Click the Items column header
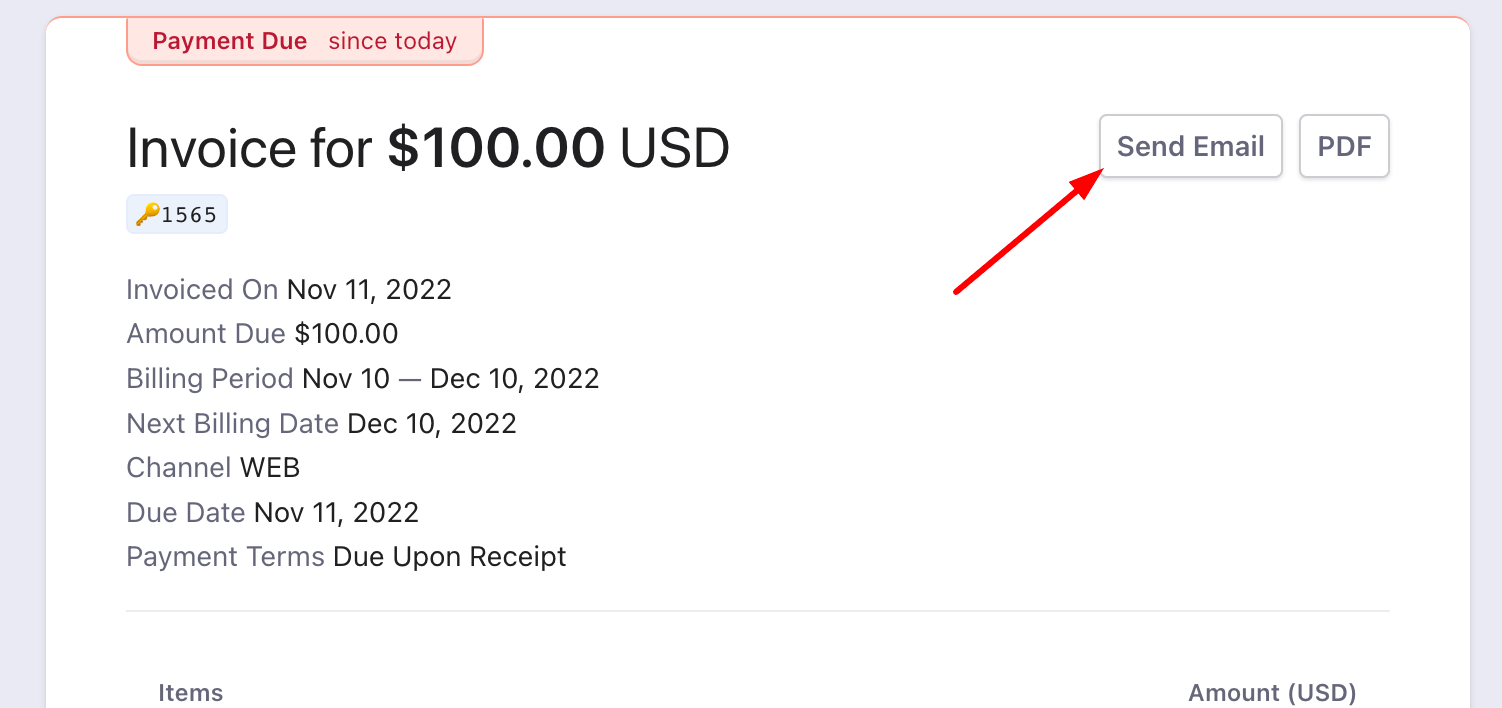Image resolution: width=1502 pixels, height=708 pixels. (190, 693)
